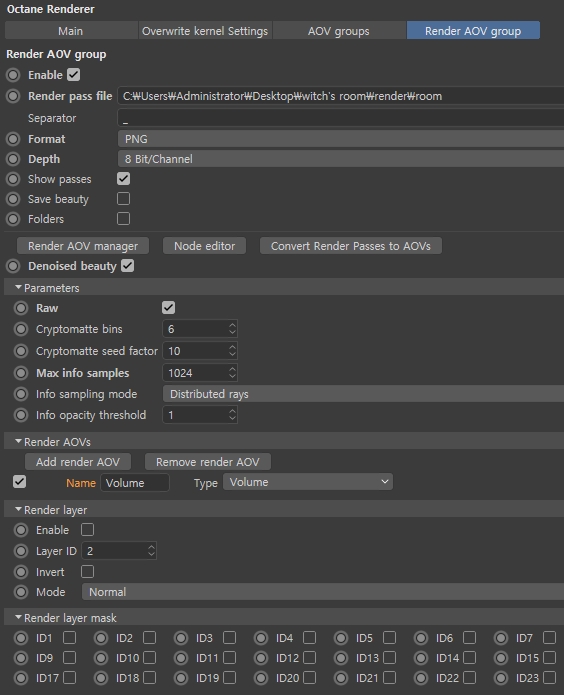The image size is (564, 695).
Task: Collapse the Render layer mask section
Action: 18,617
